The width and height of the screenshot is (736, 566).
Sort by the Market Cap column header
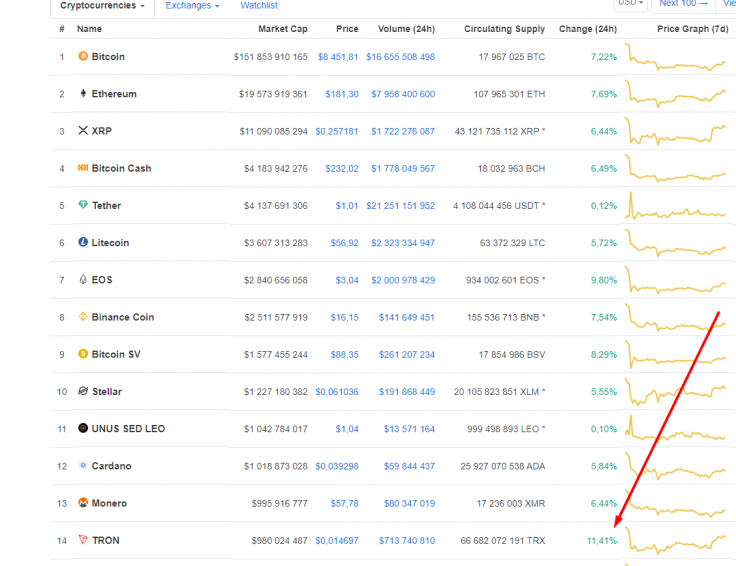click(283, 29)
